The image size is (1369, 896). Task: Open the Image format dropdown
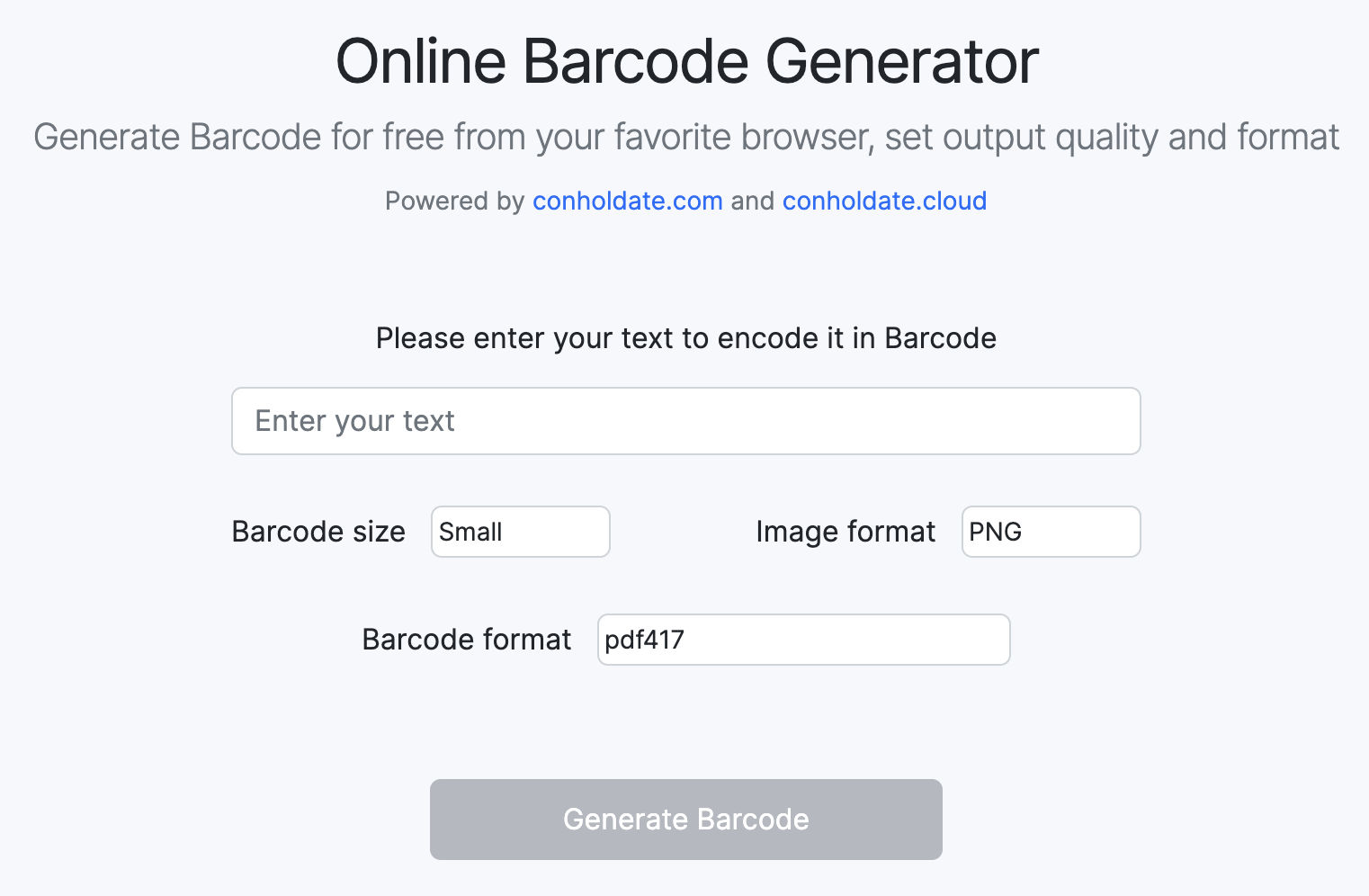click(1051, 532)
